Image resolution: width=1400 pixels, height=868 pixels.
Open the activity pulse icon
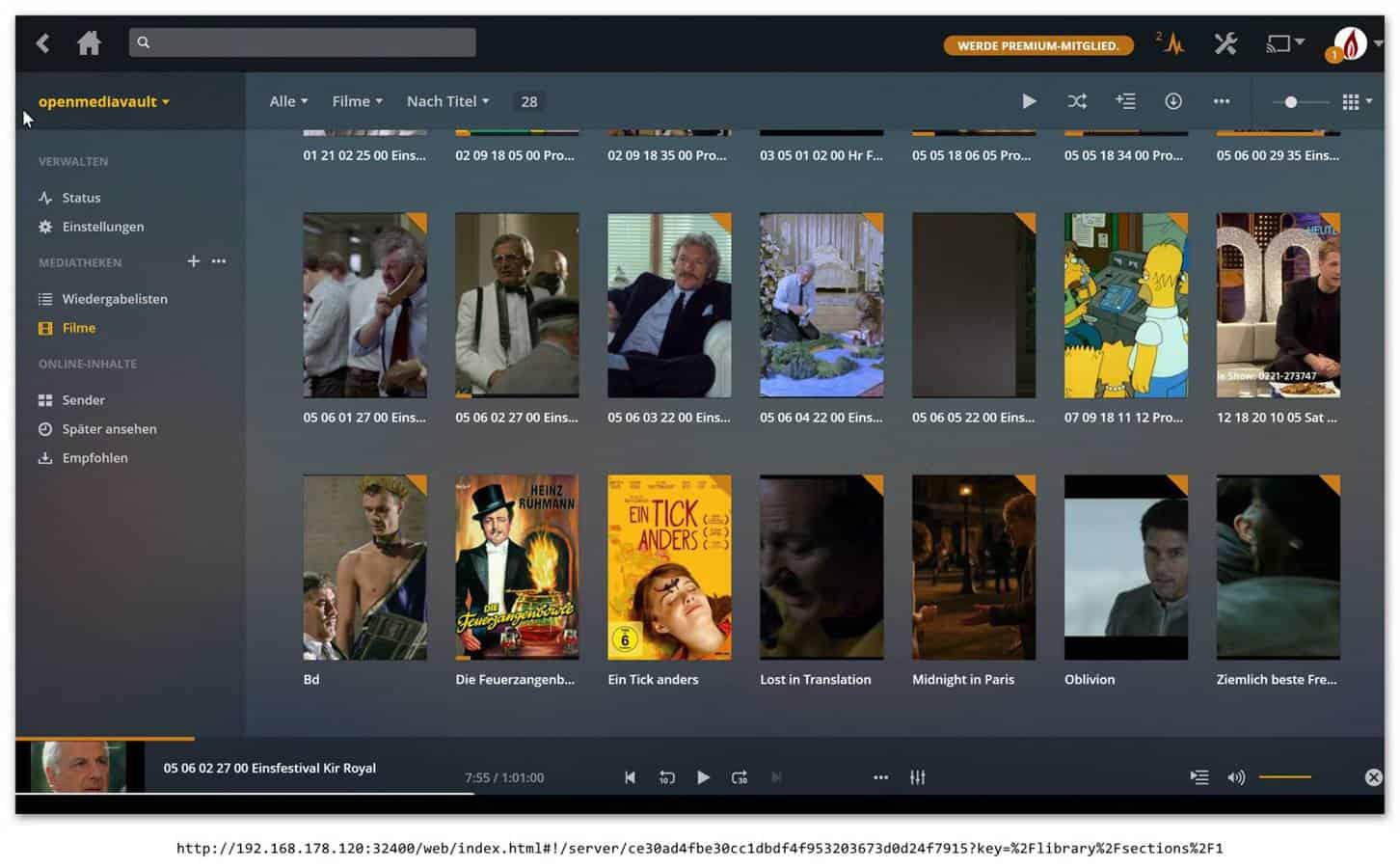pos(1172,43)
